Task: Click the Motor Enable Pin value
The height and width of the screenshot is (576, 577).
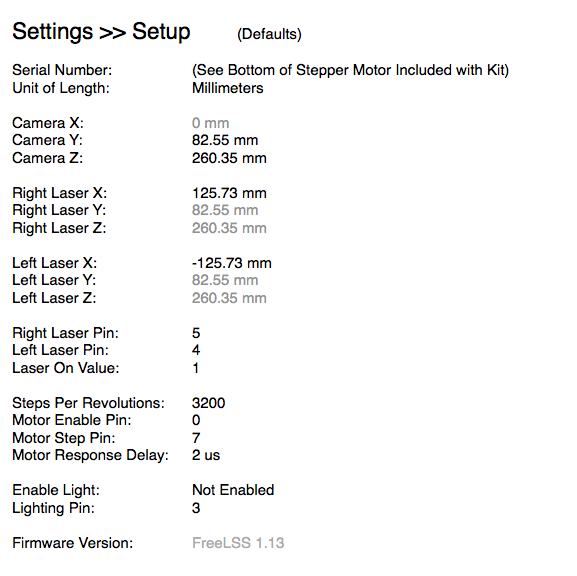Action: coord(196,420)
